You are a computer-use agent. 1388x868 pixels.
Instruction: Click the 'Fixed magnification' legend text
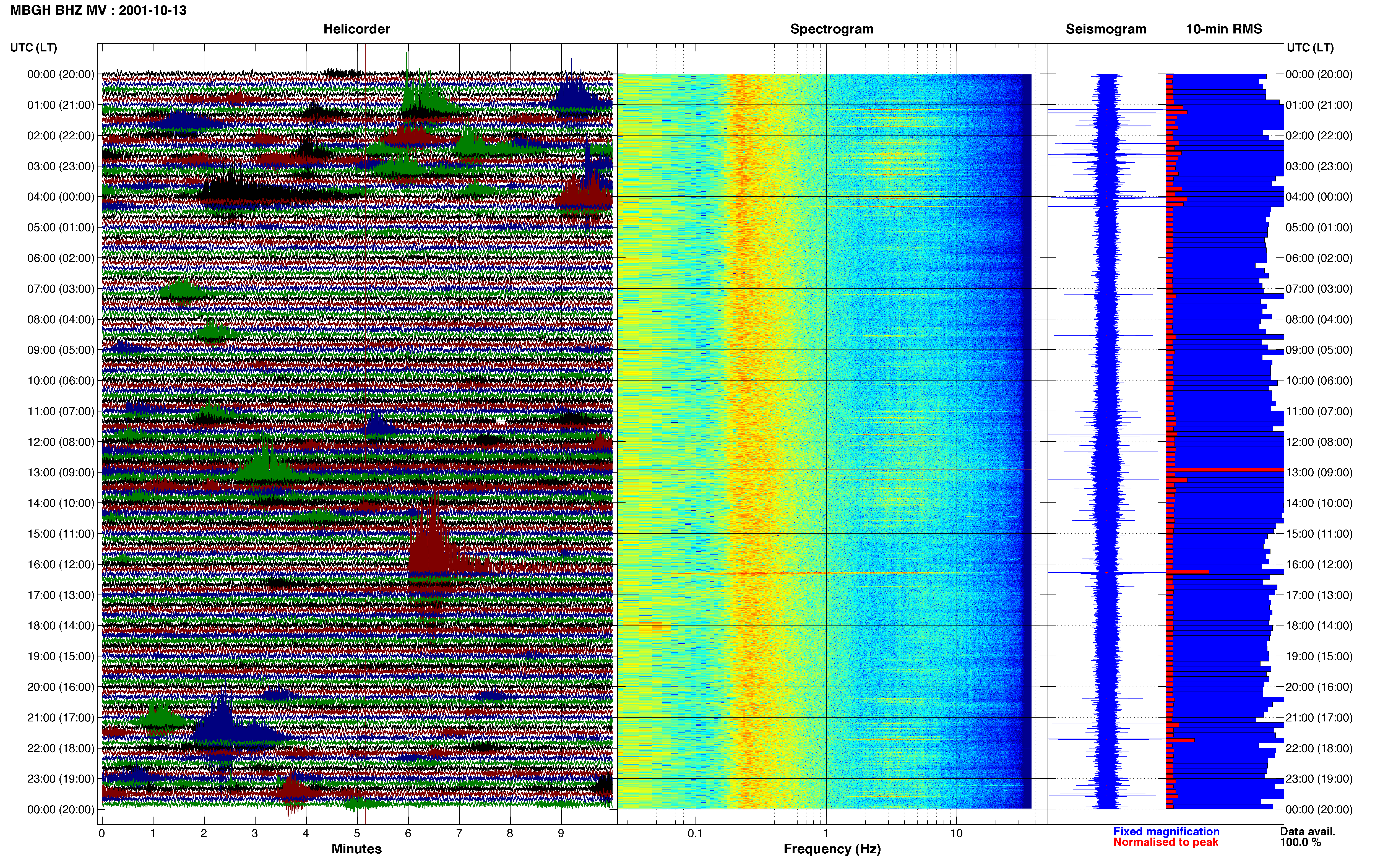tap(1166, 831)
